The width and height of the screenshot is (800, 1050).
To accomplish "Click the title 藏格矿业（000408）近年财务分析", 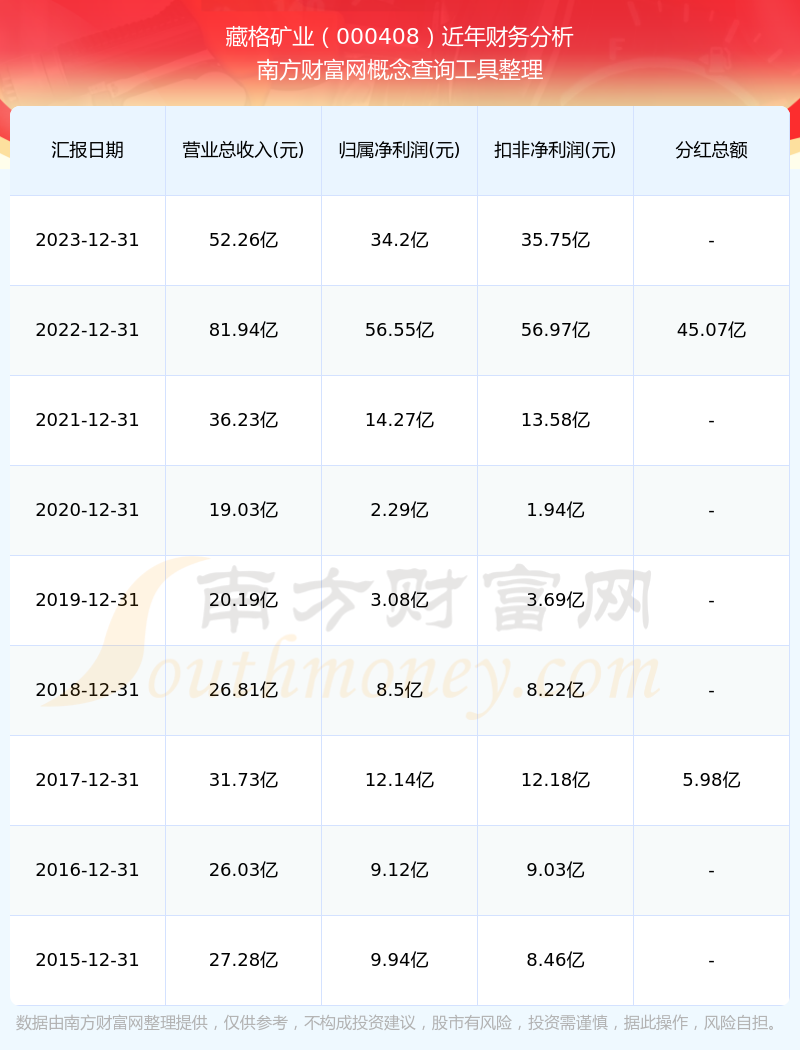I will pos(399,36).
